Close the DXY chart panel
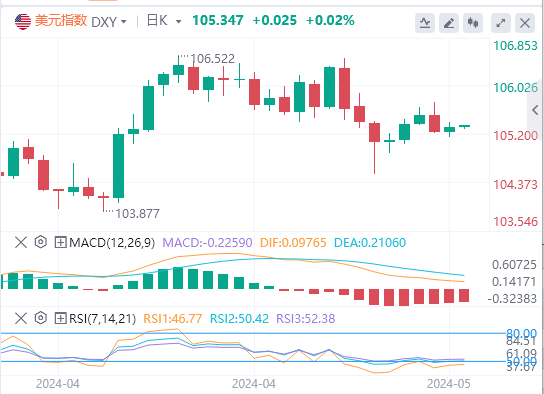The image size is (544, 394). [525, 23]
